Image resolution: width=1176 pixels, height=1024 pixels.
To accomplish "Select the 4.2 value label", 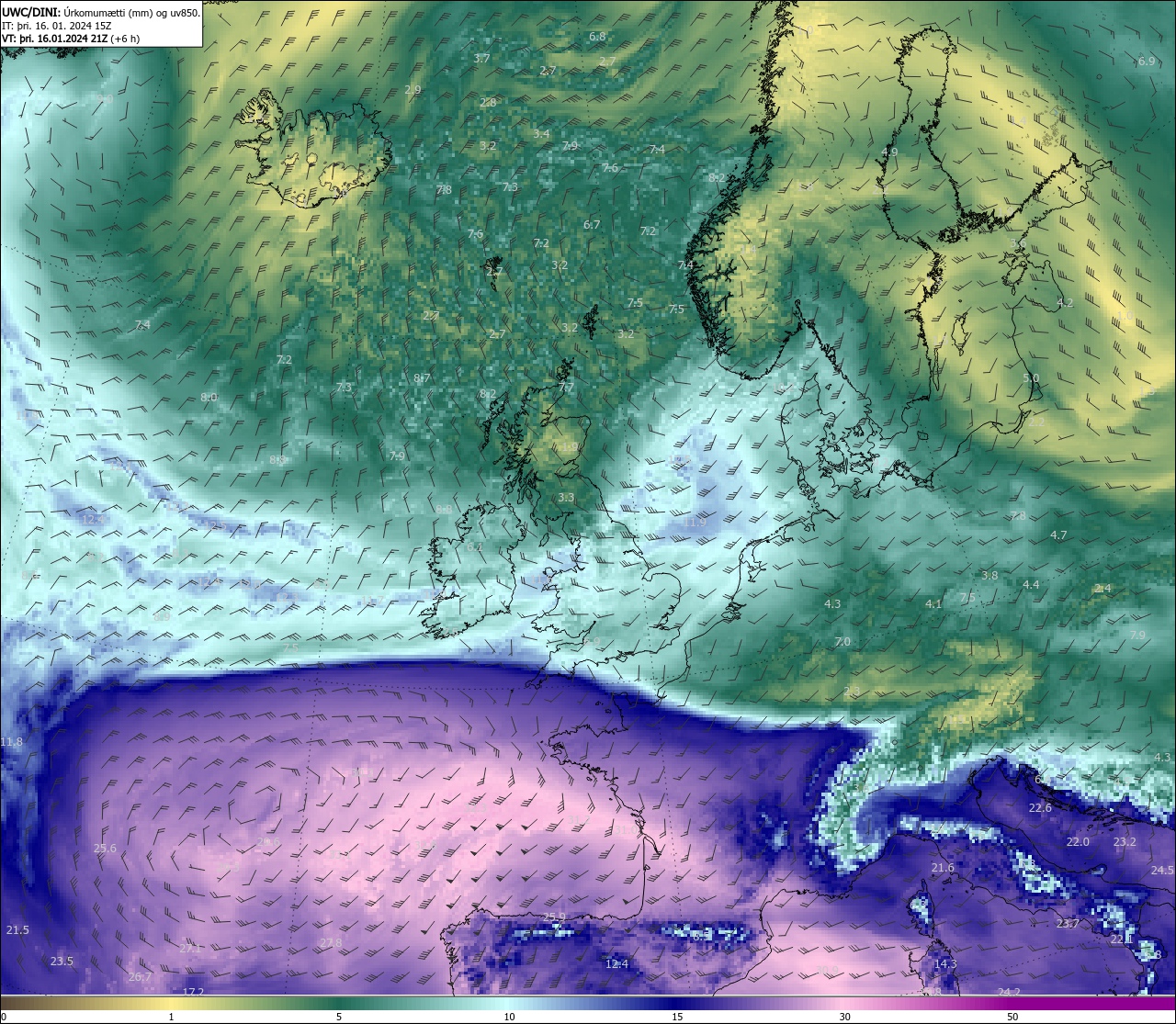I will pyautogui.click(x=1065, y=303).
